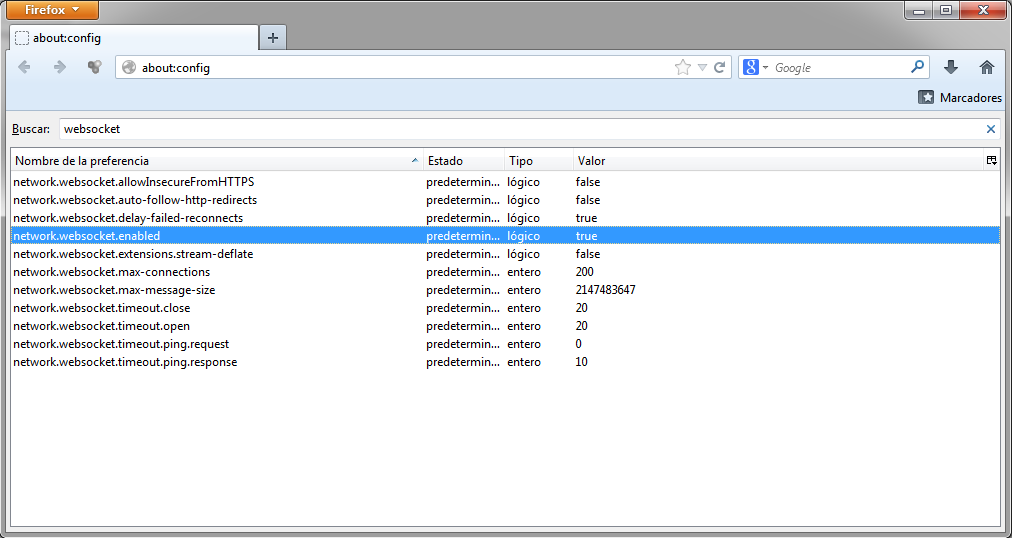Viewport: 1012px width, 538px height.
Task: Bookmark this page with the star icon
Action: click(x=683, y=67)
